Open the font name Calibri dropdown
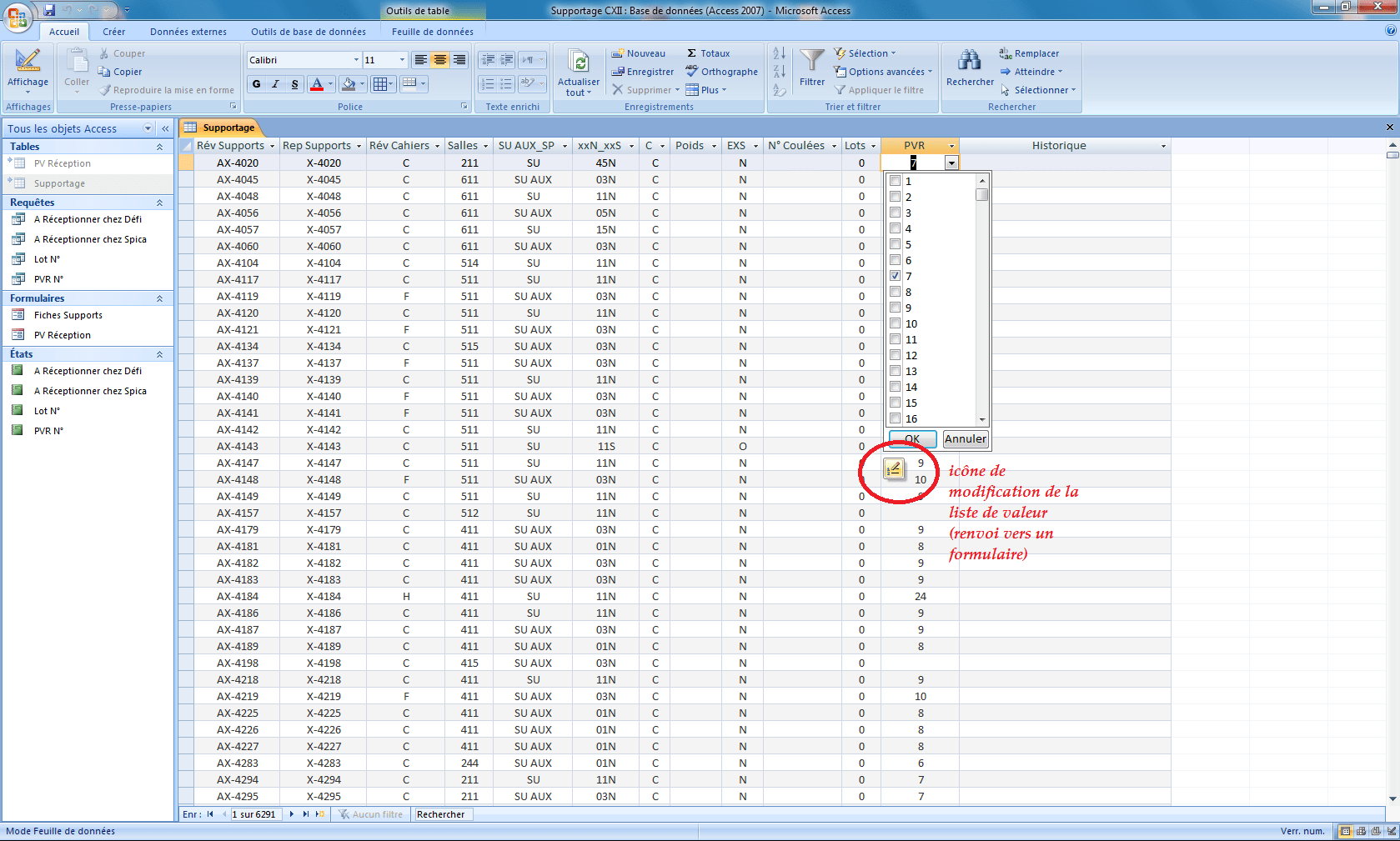Screen dimensions: 1400x841 pyautogui.click(x=356, y=60)
